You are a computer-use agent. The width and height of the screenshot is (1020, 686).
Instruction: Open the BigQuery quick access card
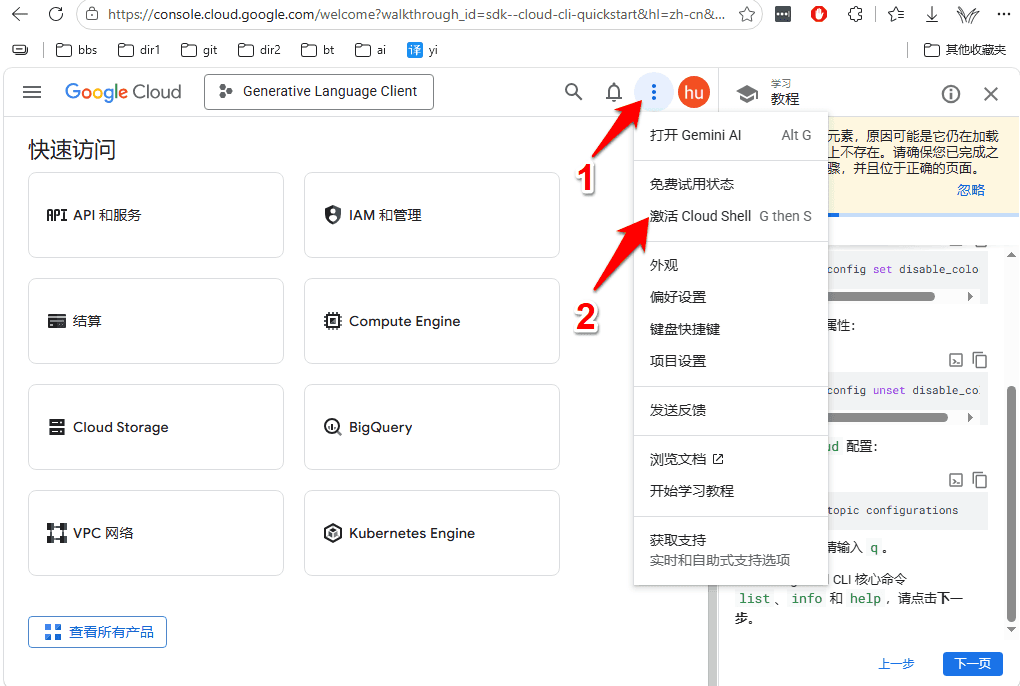point(432,427)
